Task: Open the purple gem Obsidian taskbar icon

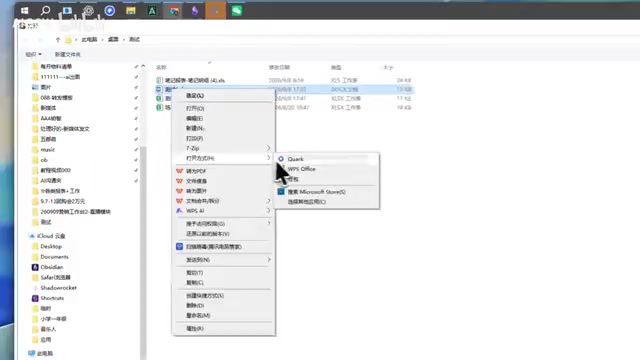Action: click(x=195, y=11)
